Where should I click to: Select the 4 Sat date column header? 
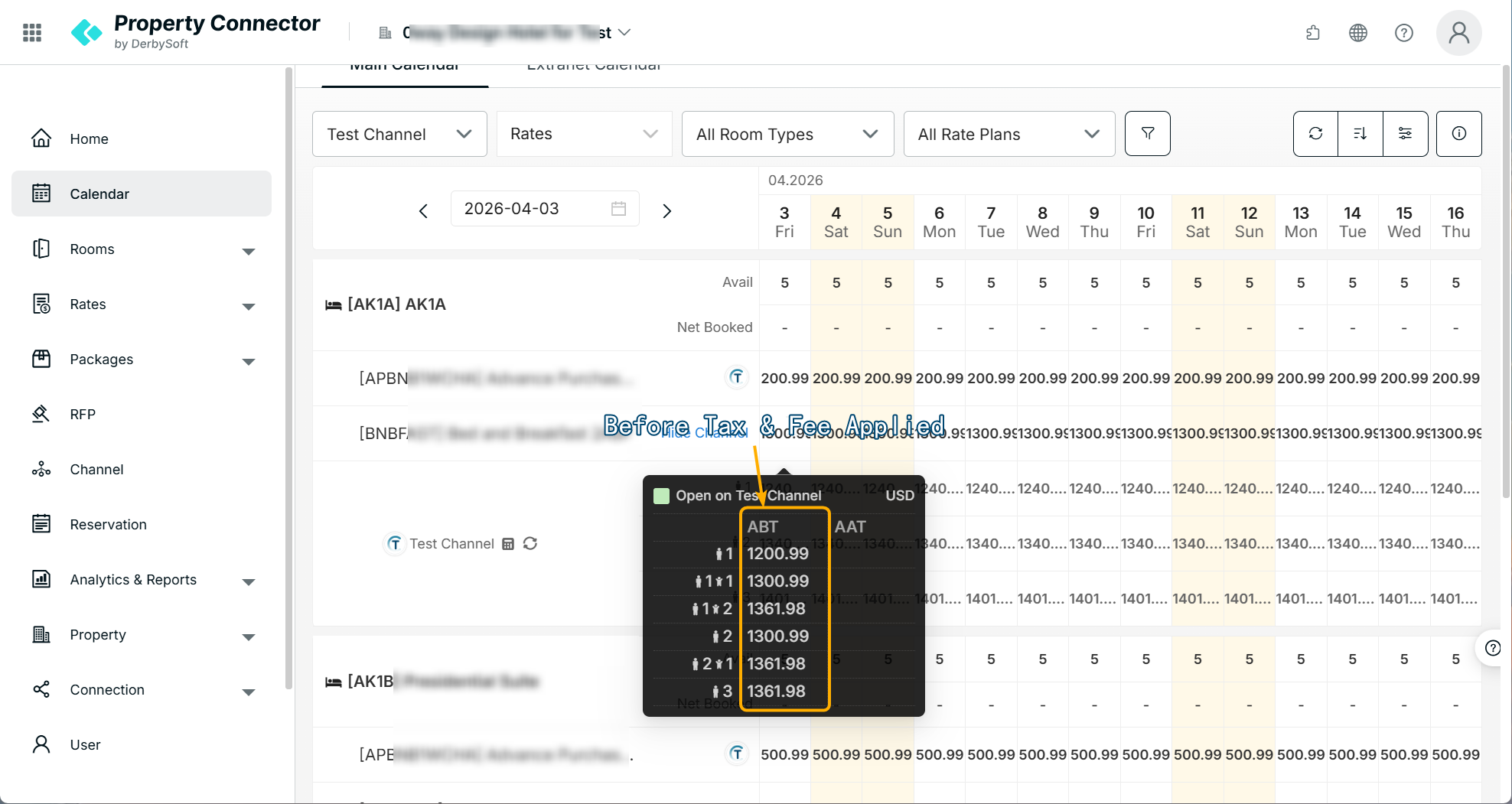(836, 222)
